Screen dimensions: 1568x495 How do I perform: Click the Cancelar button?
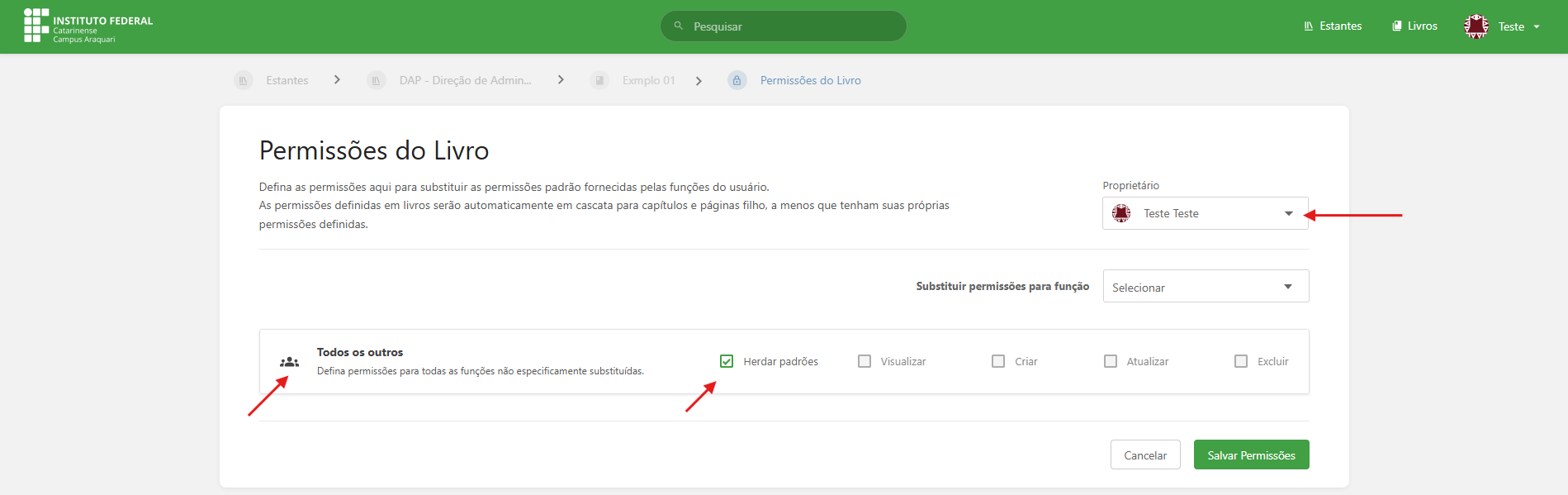(1145, 455)
